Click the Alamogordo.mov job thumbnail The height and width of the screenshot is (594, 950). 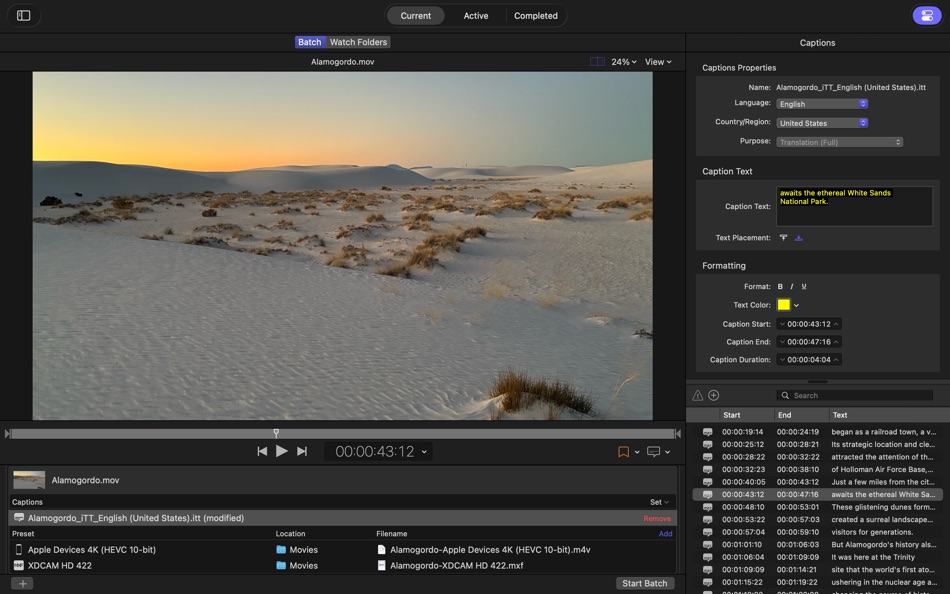[29, 480]
